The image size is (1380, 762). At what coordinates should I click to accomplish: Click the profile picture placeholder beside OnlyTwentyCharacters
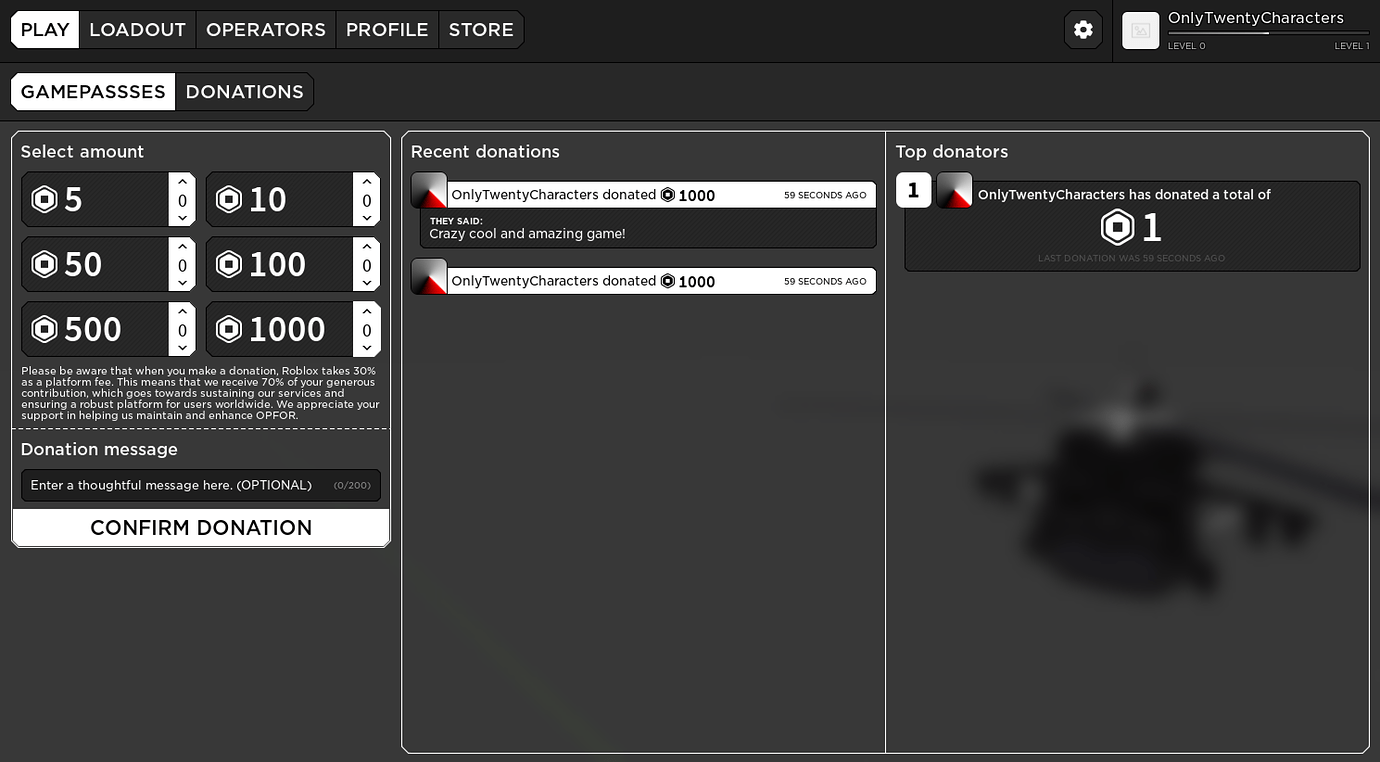pos(1141,30)
